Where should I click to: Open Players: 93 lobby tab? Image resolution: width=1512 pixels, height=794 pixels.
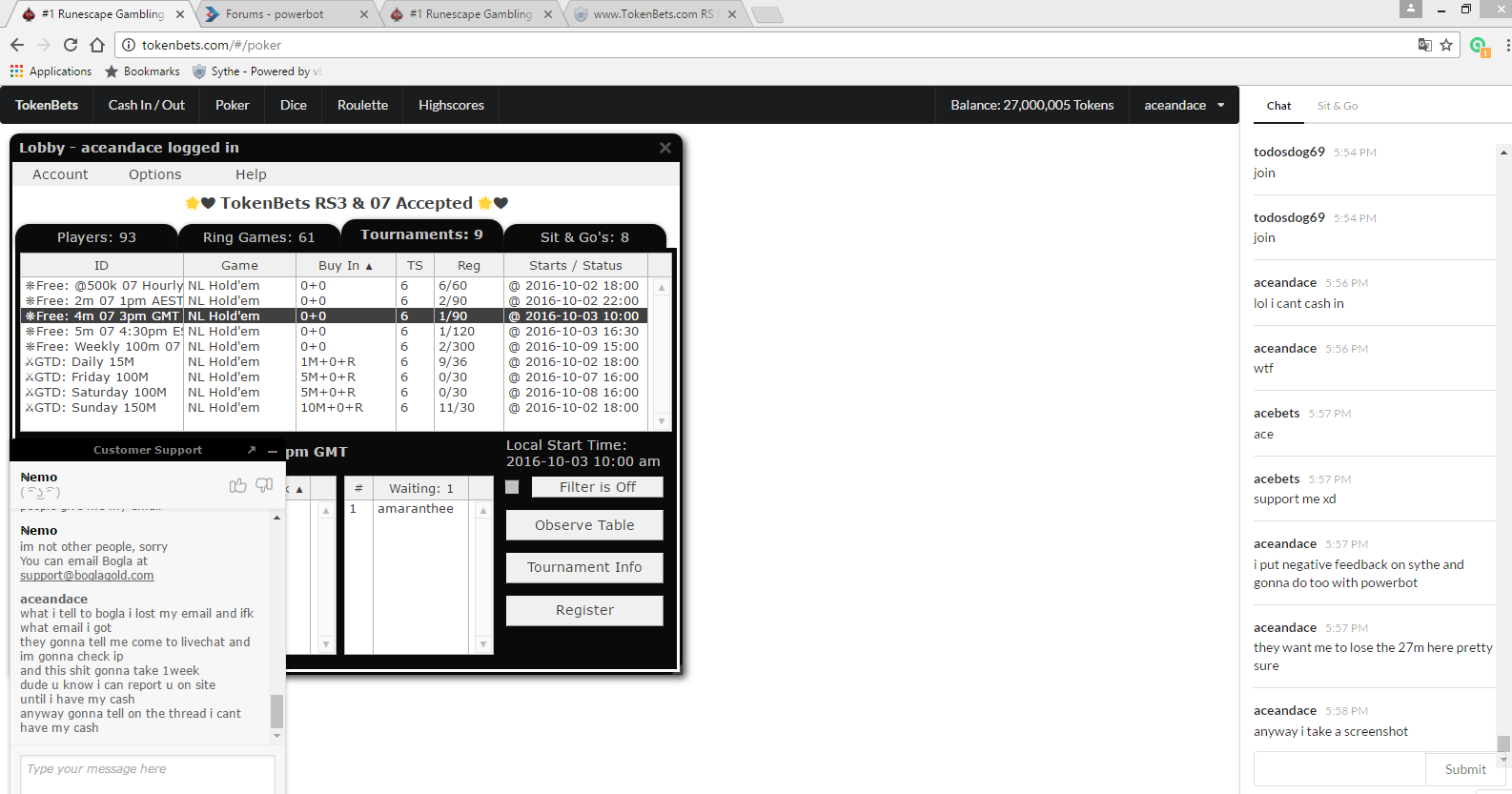[96, 237]
